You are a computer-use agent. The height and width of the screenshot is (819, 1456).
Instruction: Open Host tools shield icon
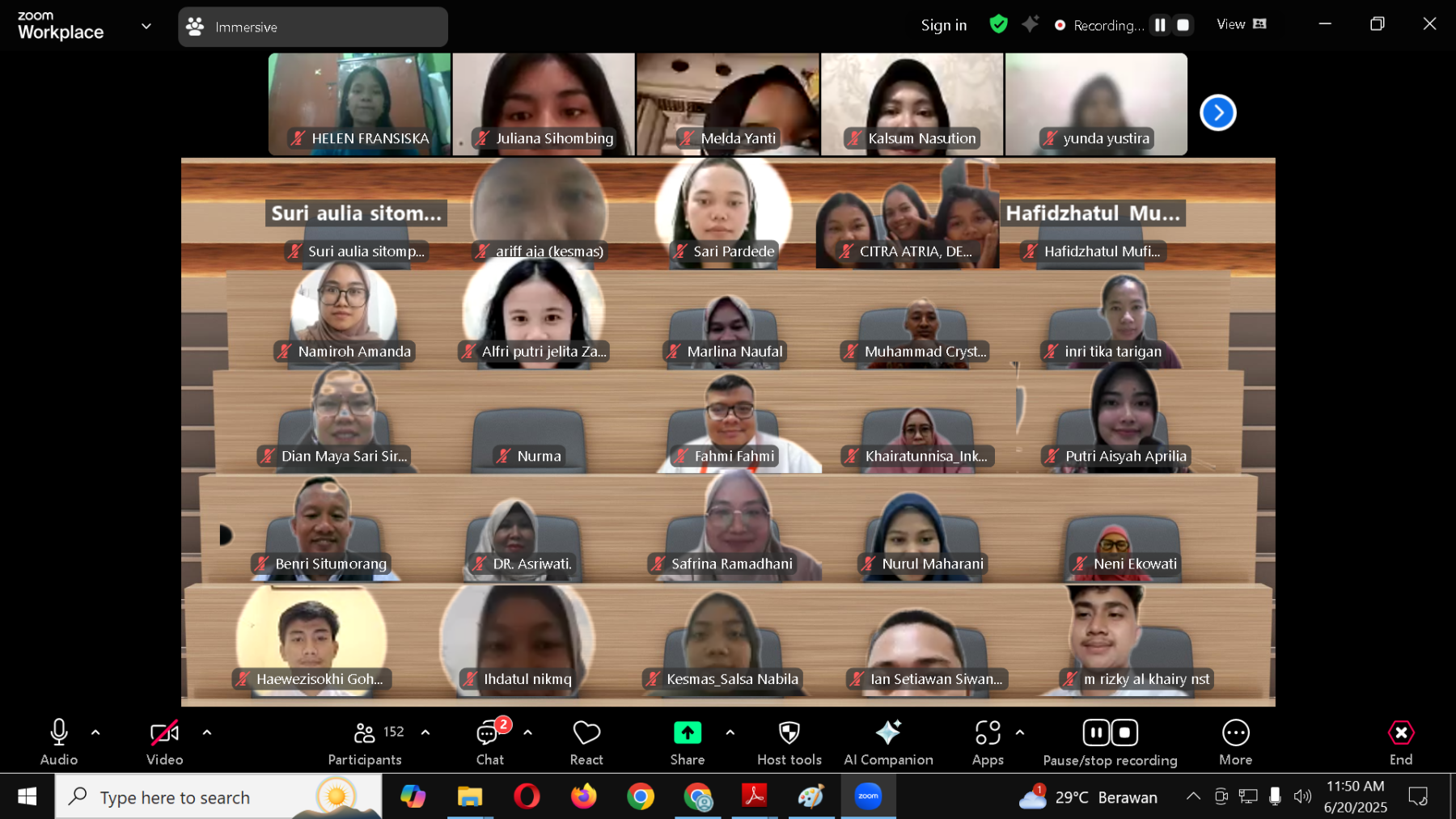coord(789,733)
